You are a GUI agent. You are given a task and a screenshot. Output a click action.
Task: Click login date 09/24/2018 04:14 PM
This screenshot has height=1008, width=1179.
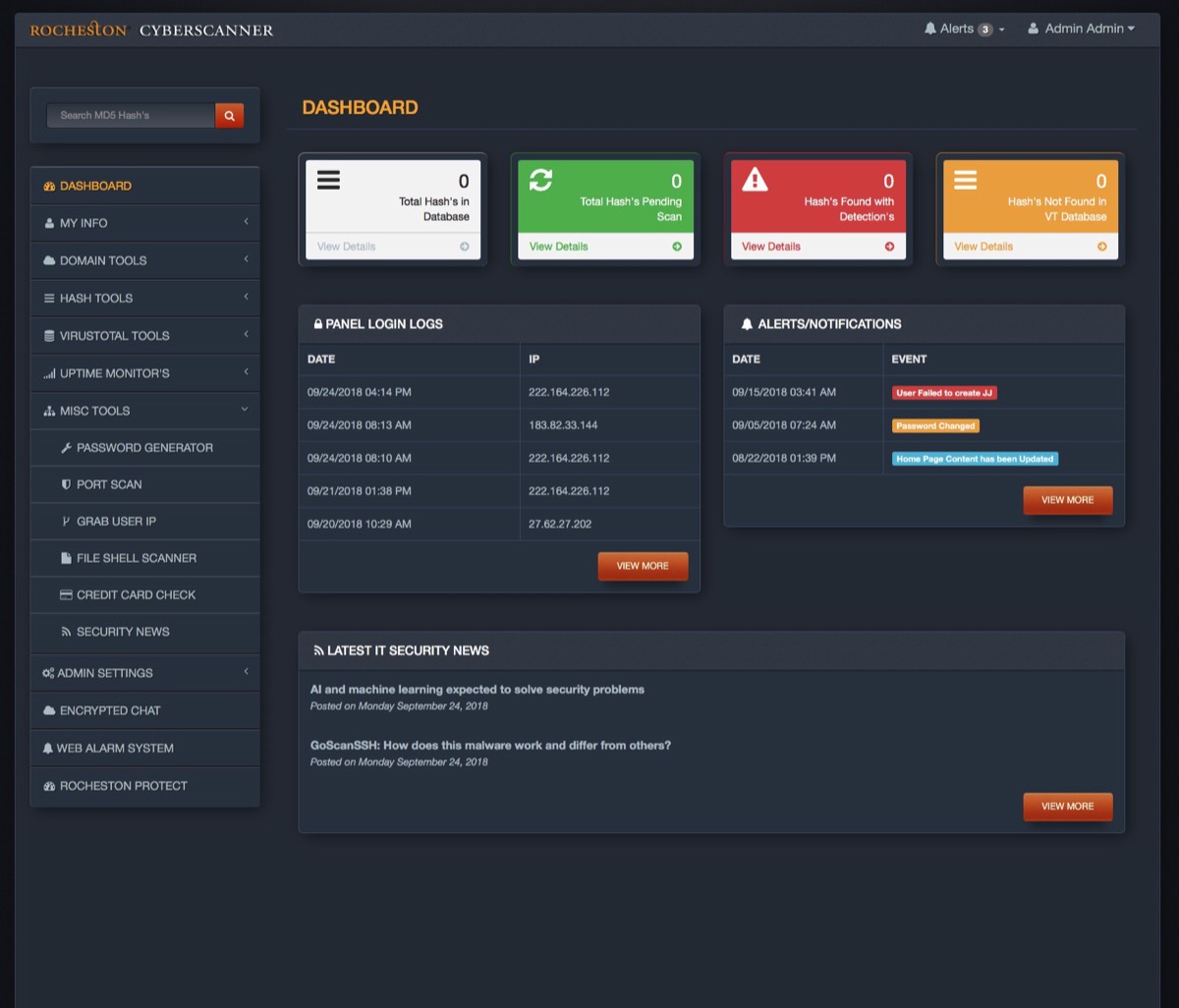click(360, 392)
